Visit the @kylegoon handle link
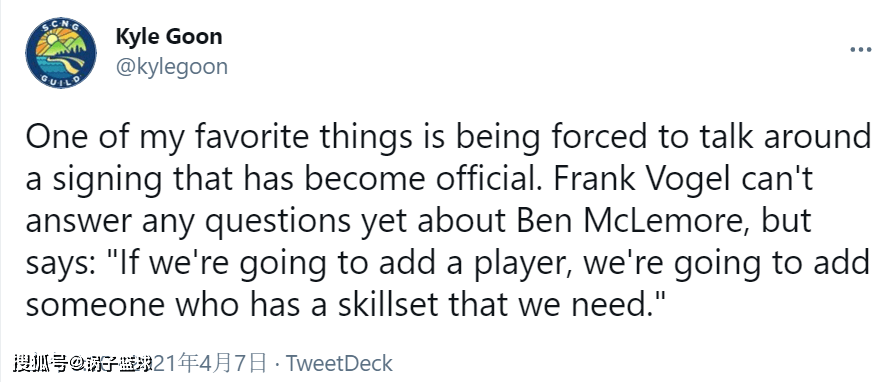This screenshot has width=896, height=382. pyautogui.click(x=171, y=66)
